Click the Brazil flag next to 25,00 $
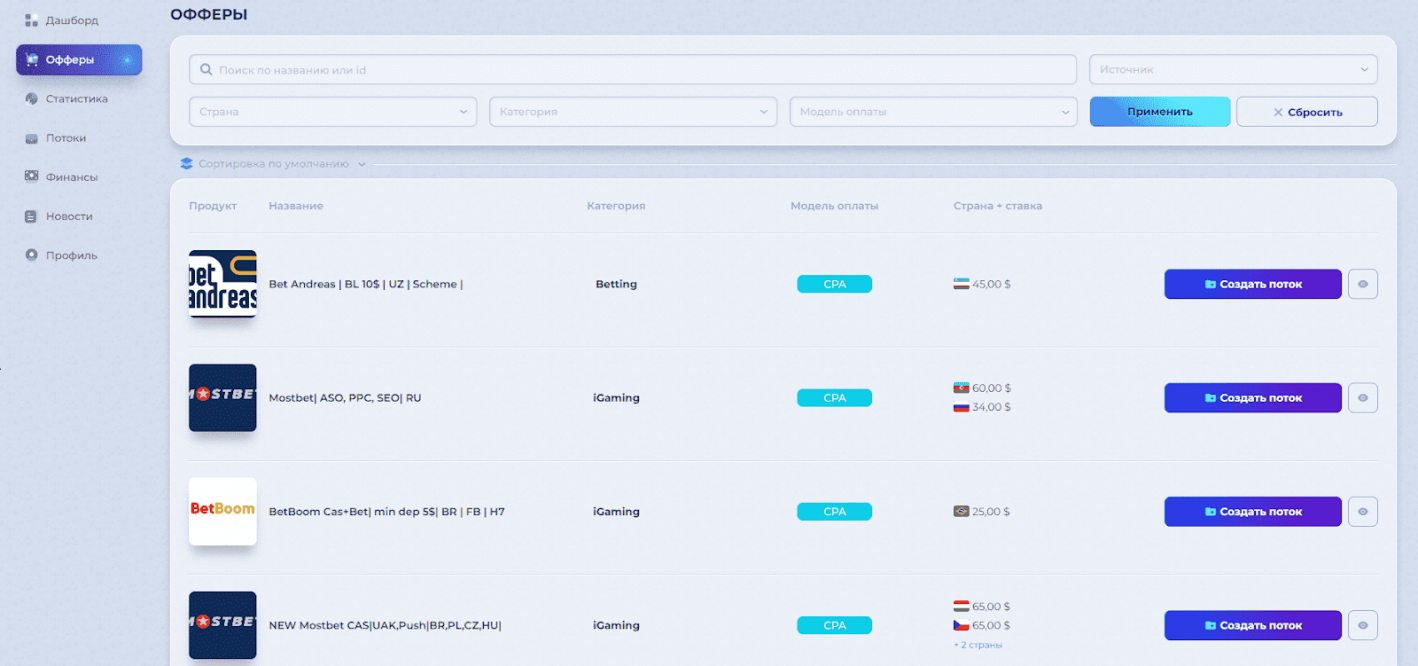1418x666 pixels. 961,511
